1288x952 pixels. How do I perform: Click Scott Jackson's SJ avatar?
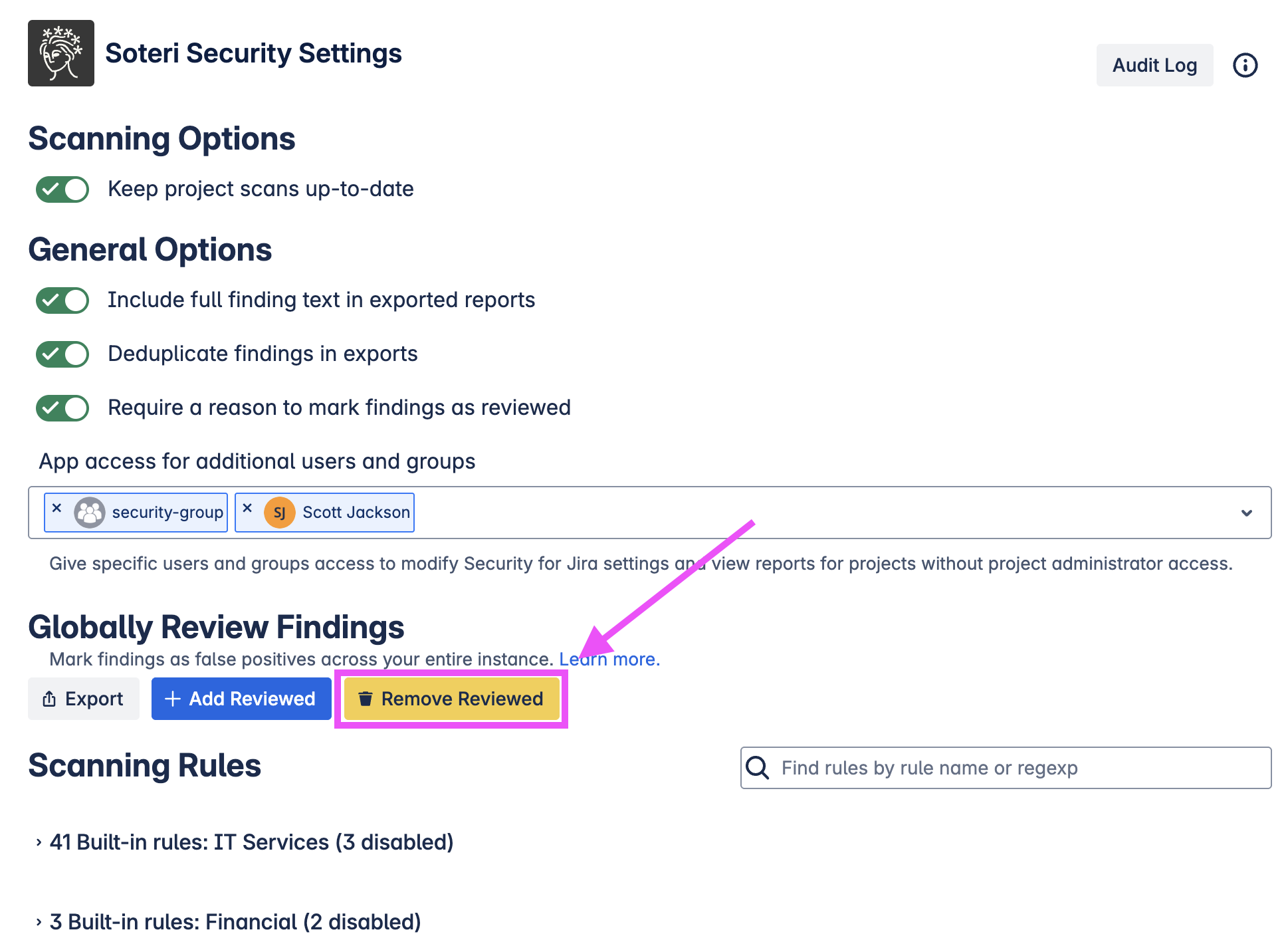[x=280, y=513]
